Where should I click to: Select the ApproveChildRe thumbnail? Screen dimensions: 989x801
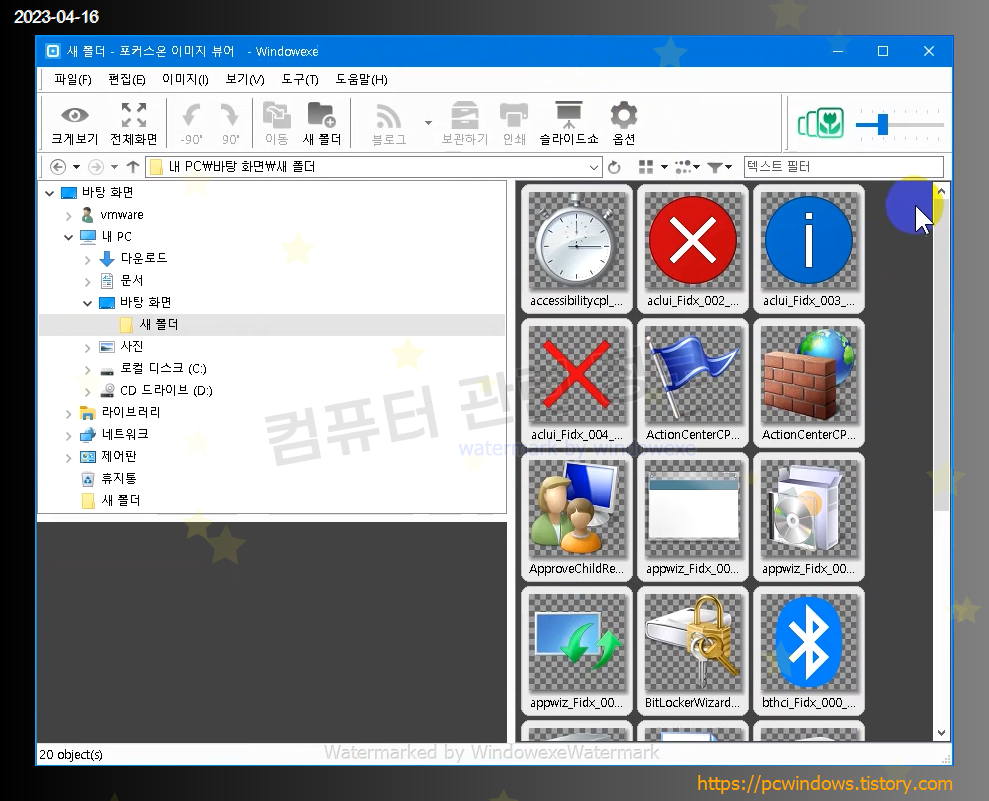point(576,517)
